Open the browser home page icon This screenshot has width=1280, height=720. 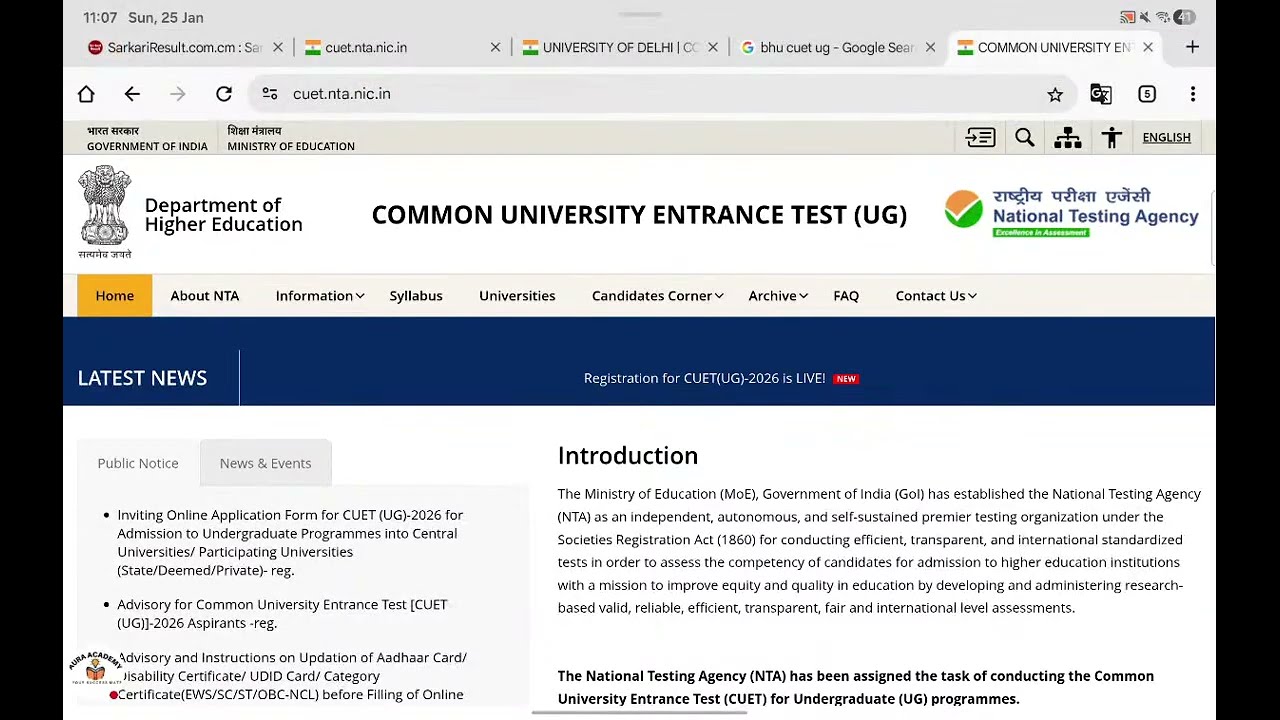[x=86, y=94]
